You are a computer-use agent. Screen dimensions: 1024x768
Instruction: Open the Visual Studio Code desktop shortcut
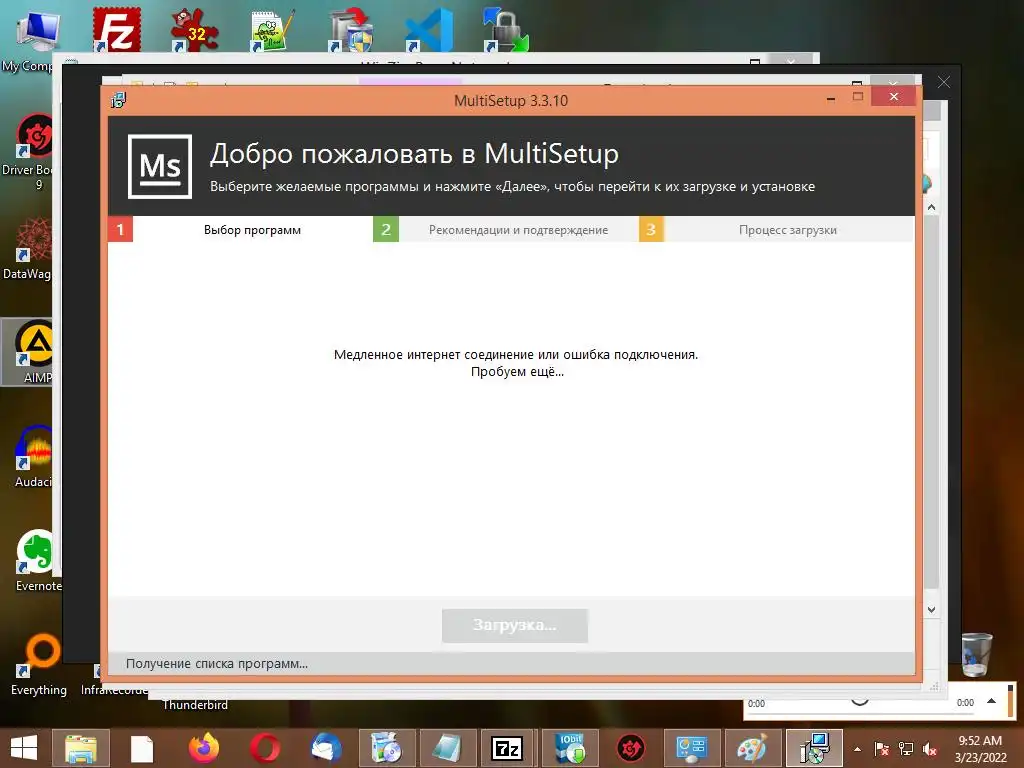[x=428, y=29]
